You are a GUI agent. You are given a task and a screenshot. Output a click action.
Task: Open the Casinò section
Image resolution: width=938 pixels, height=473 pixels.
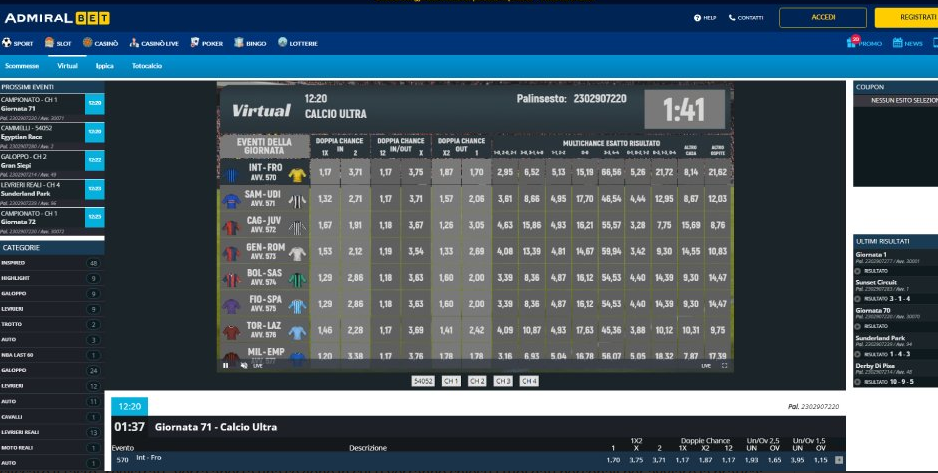[x=100, y=43]
